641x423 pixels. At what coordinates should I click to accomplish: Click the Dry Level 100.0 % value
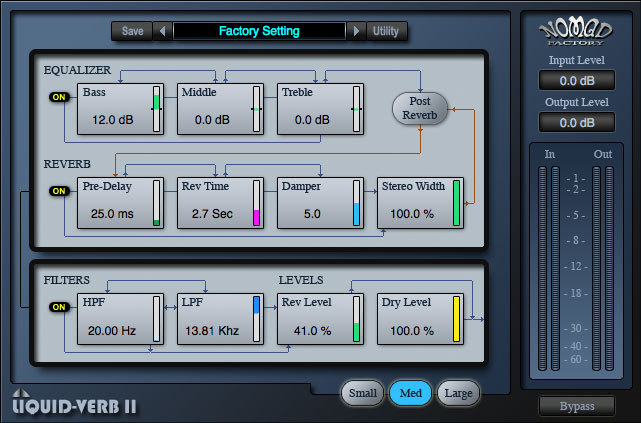coord(412,331)
